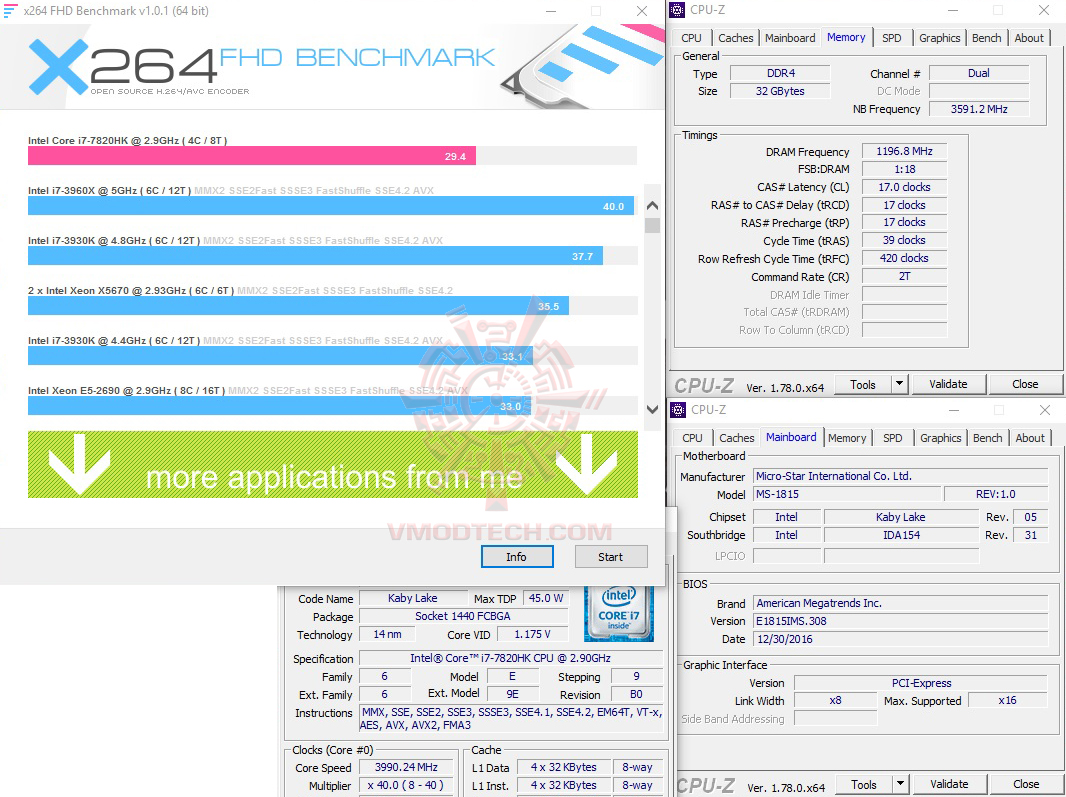1066x797 pixels.
Task: Show About tab in bottom CPU-Z
Action: 1030,438
